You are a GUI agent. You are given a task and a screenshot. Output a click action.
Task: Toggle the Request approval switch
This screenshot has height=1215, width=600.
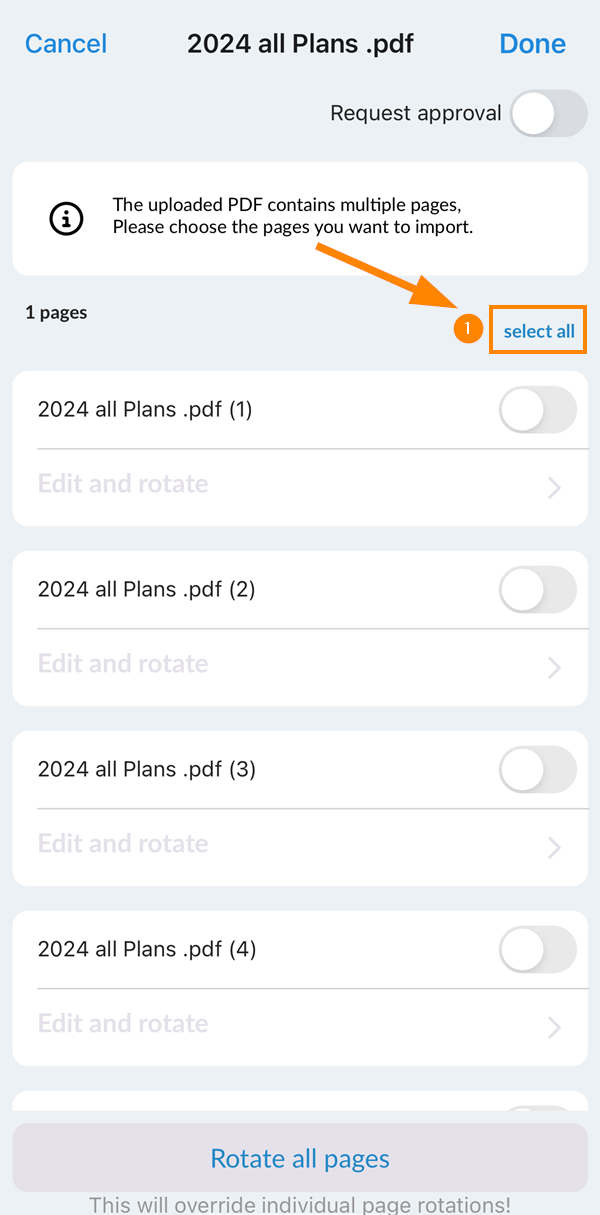548,113
